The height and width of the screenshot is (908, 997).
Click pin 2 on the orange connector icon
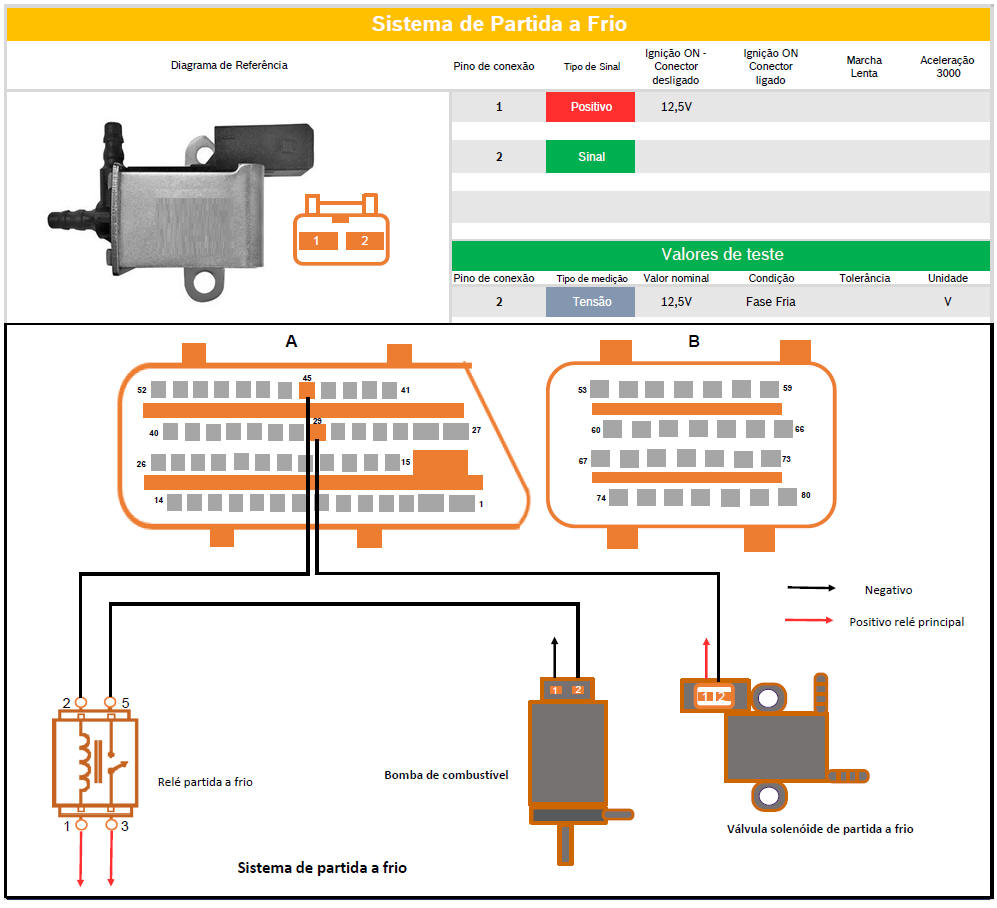tap(365, 240)
